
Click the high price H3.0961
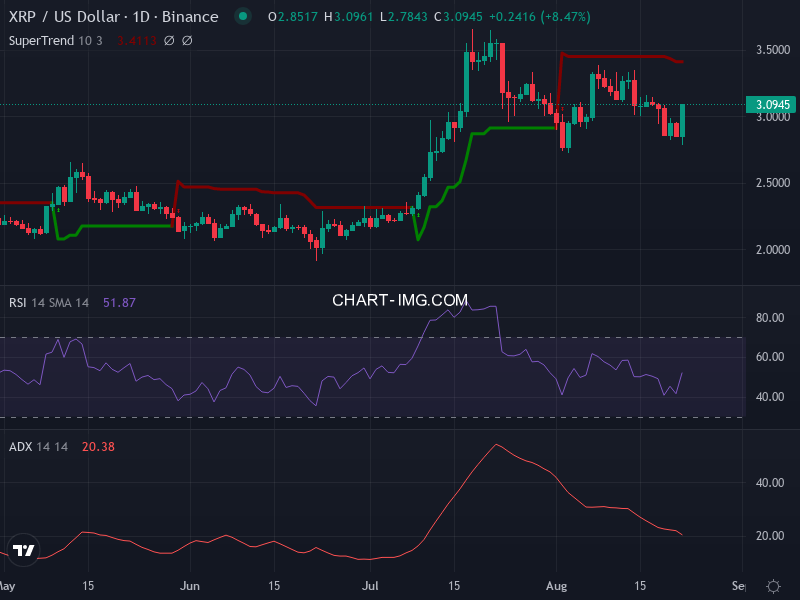349,17
